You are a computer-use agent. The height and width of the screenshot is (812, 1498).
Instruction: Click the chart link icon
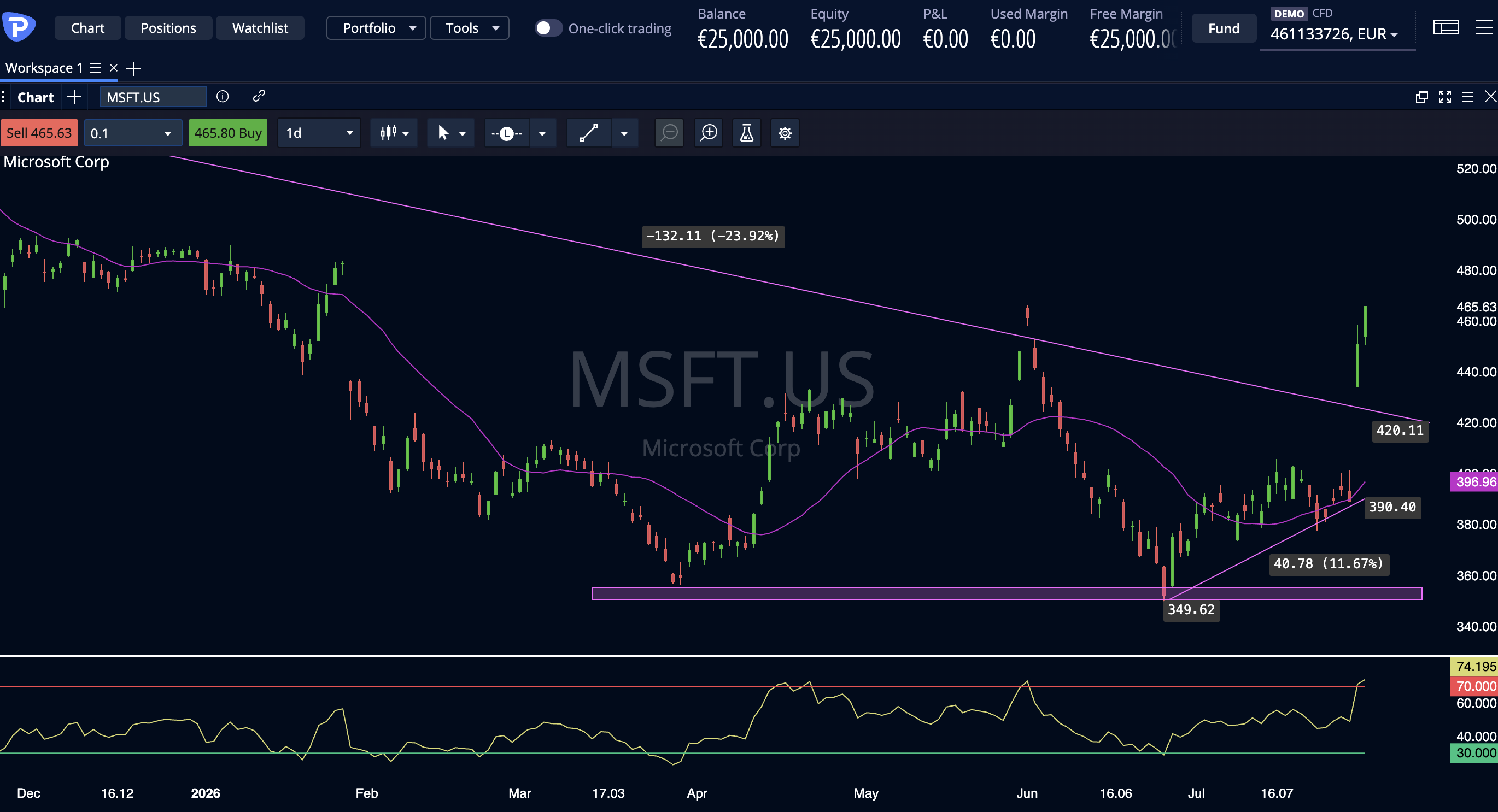pos(259,96)
